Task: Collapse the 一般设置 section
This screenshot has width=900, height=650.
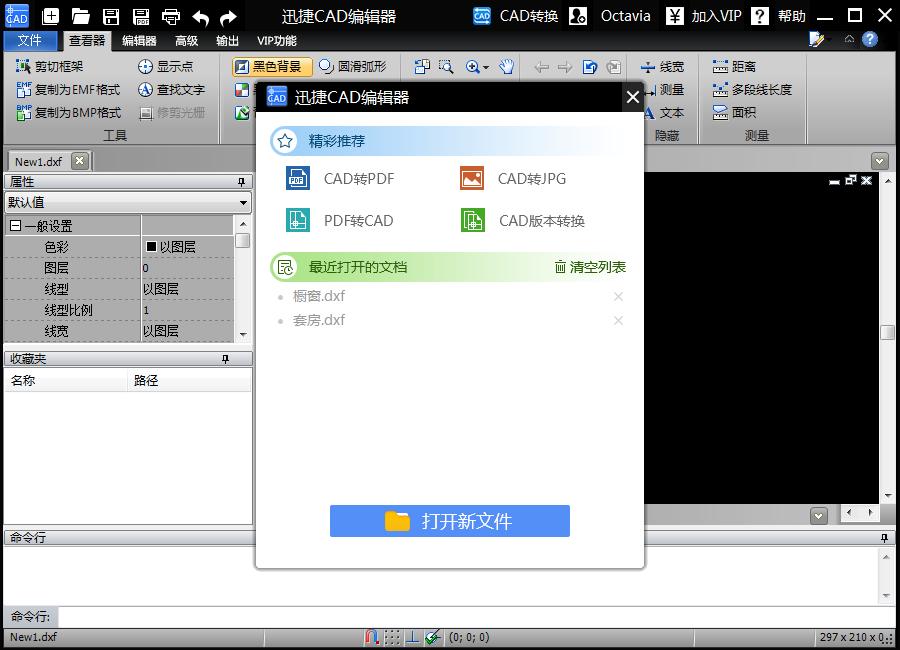Action: point(15,226)
